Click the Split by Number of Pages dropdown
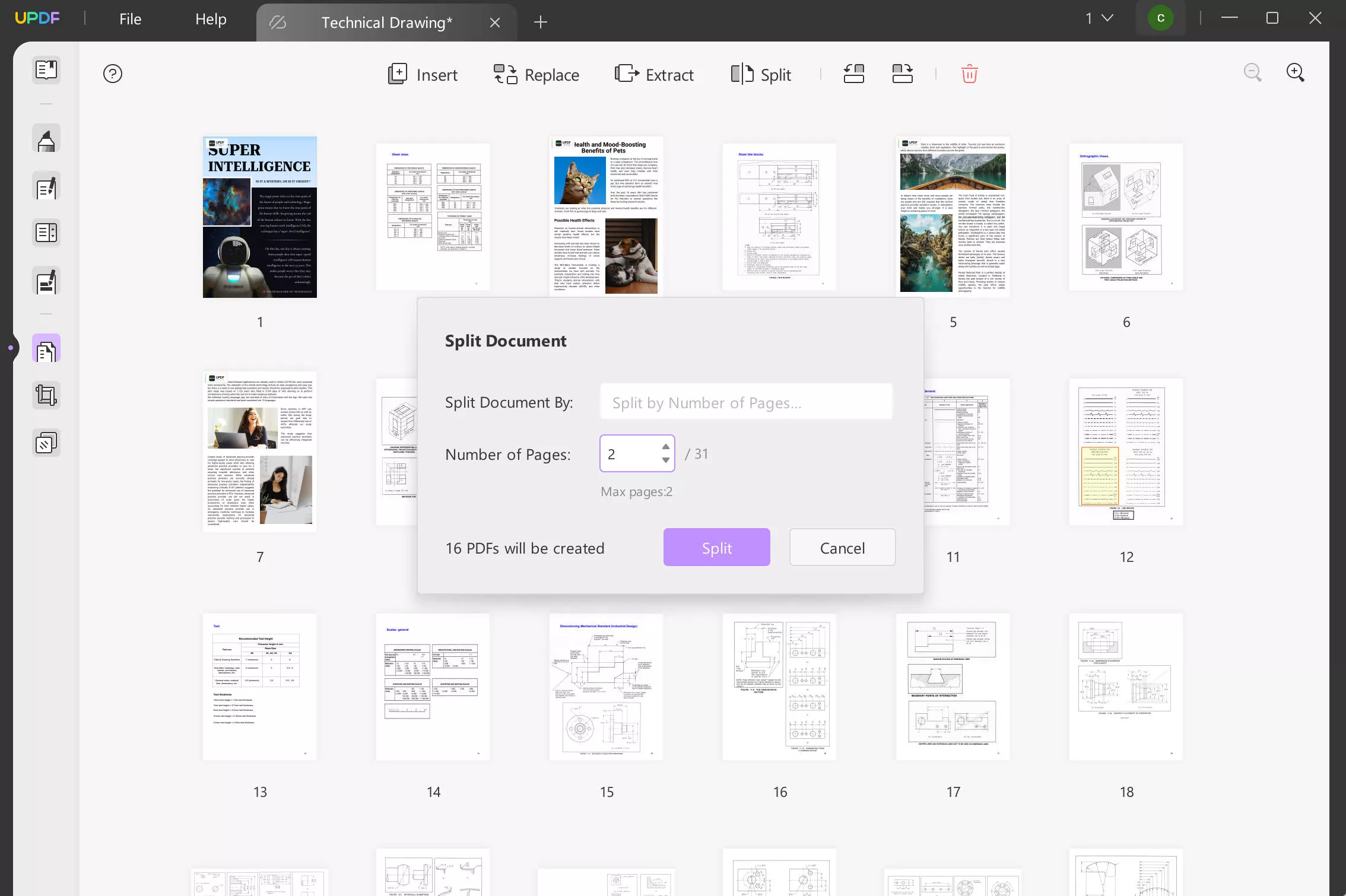This screenshot has width=1346, height=896. (746, 402)
